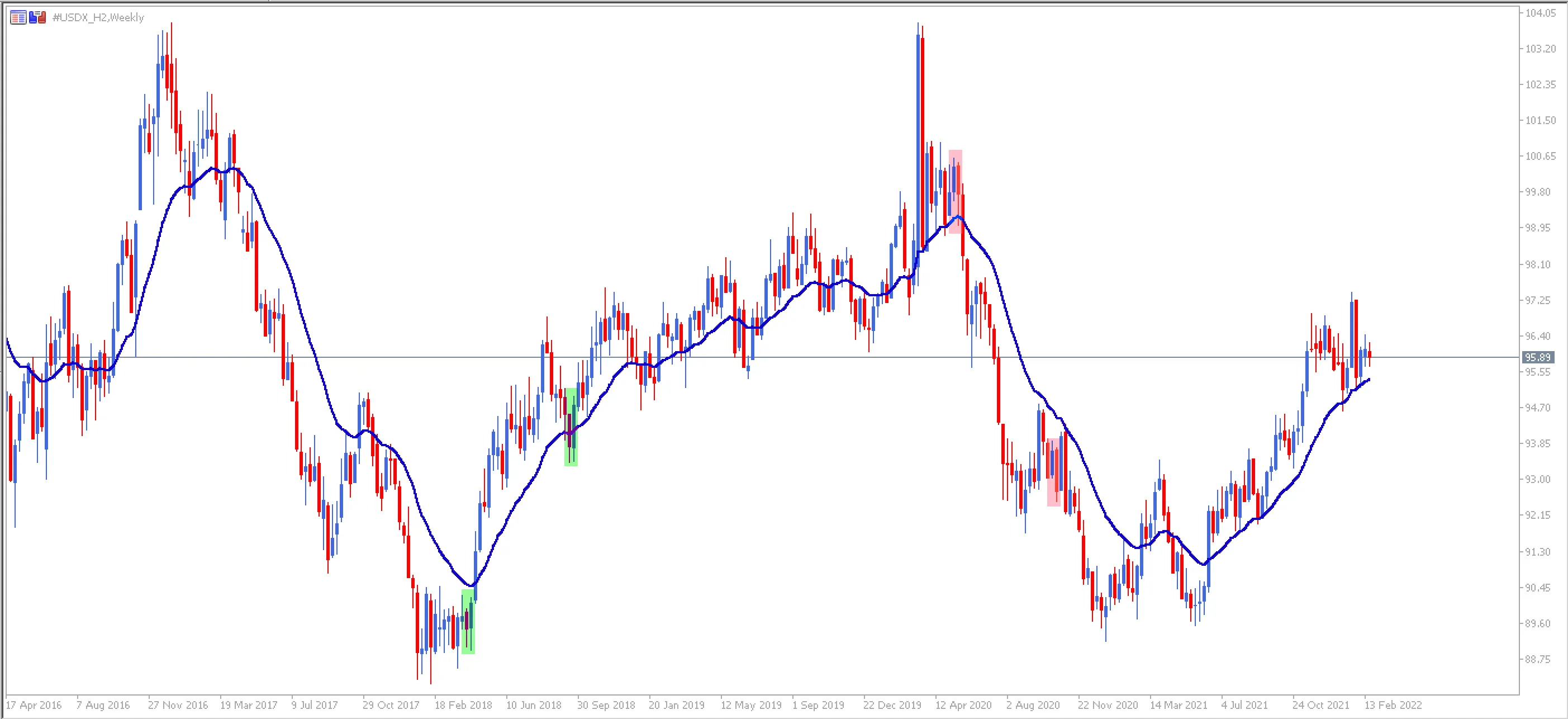Toggle the One Click Trading panel icon
This screenshot has height=719, width=1568.
pyautogui.click(x=38, y=18)
